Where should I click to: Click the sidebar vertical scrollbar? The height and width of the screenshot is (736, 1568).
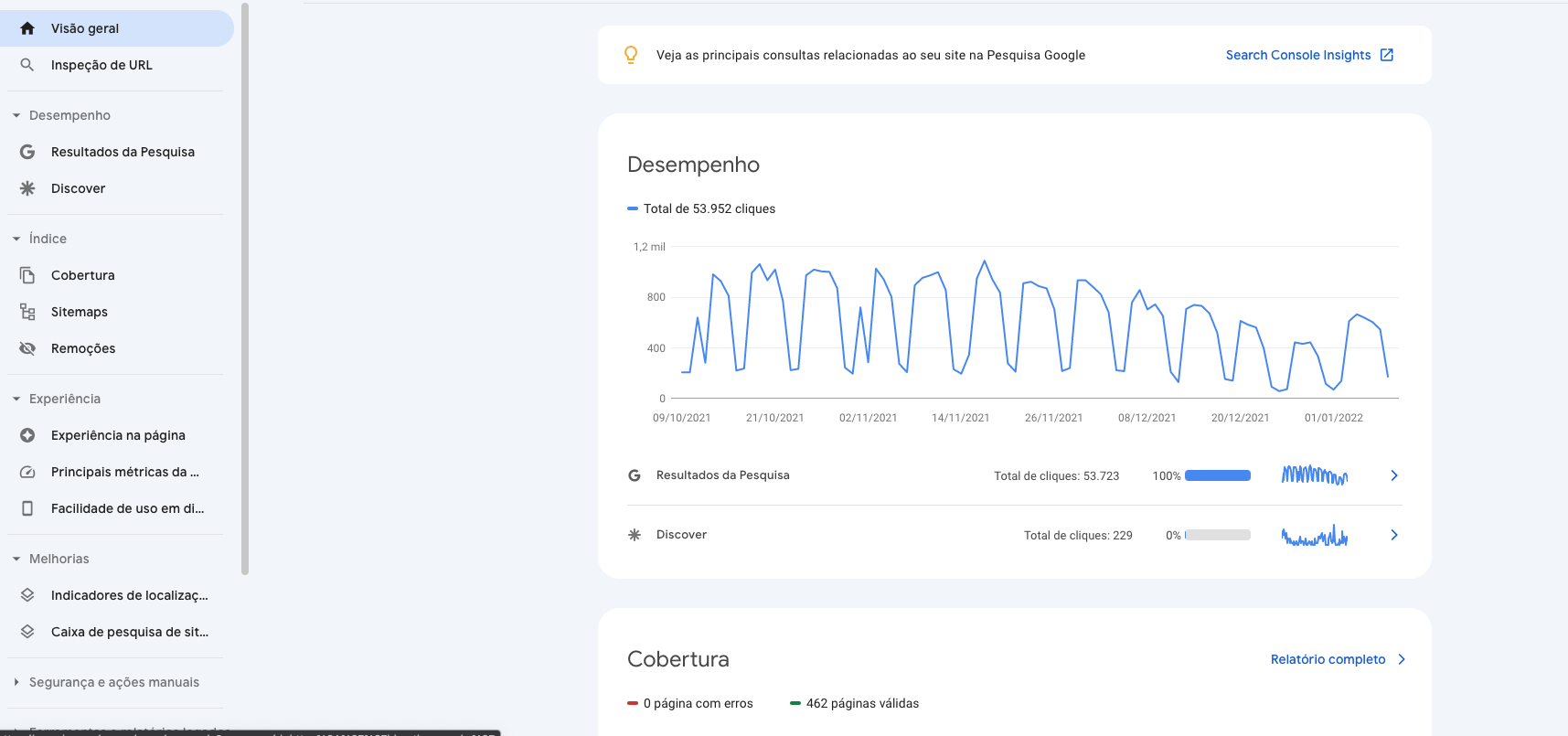click(x=245, y=289)
